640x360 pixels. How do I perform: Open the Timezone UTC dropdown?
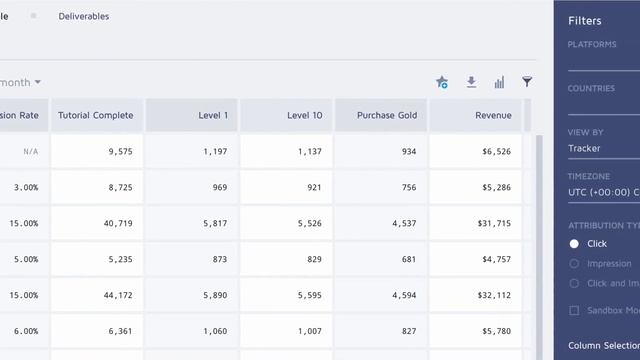tap(604, 193)
